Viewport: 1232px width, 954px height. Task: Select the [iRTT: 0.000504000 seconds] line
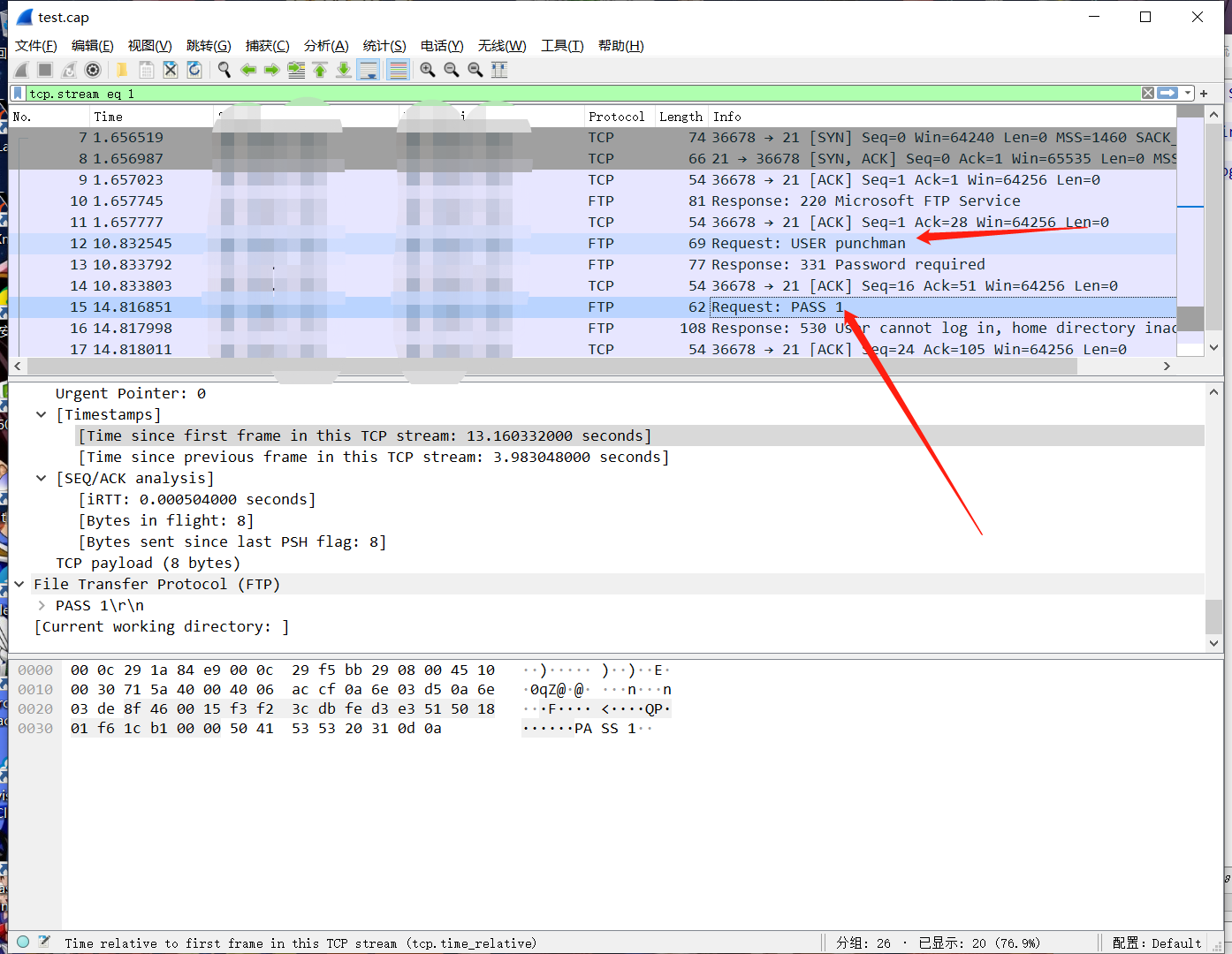click(197, 499)
